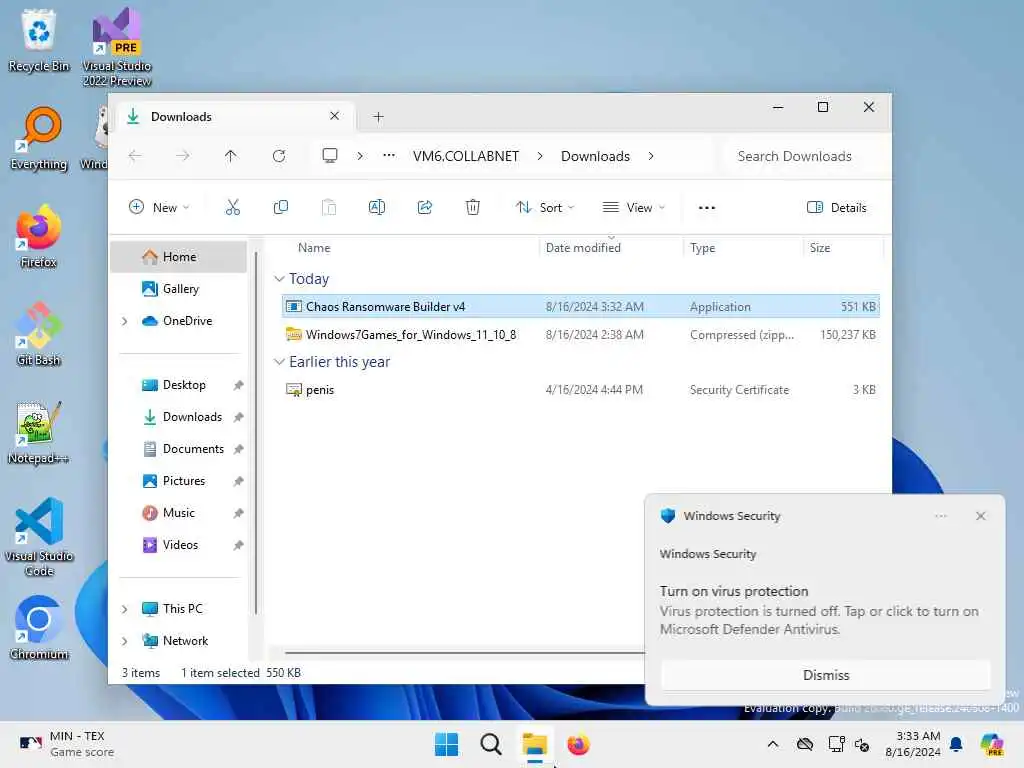Select the Chromium desktop icon

pyautogui.click(x=39, y=629)
